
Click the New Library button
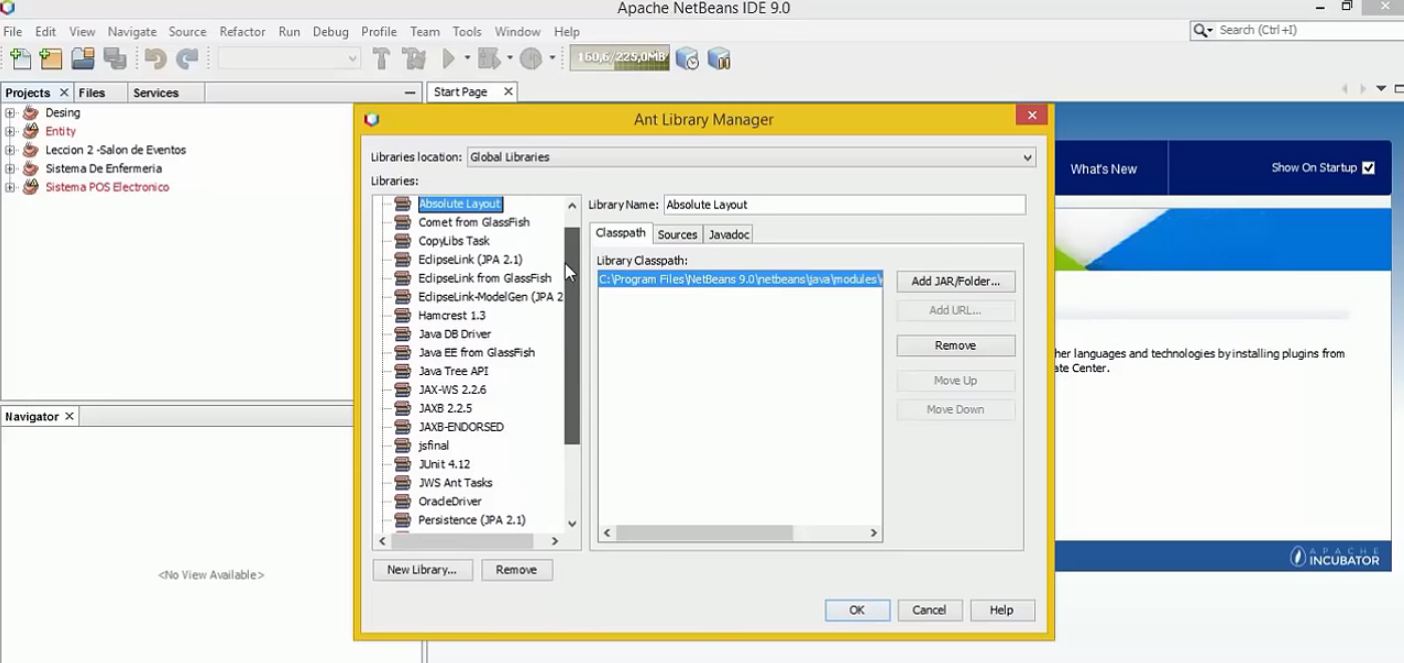[421, 569]
